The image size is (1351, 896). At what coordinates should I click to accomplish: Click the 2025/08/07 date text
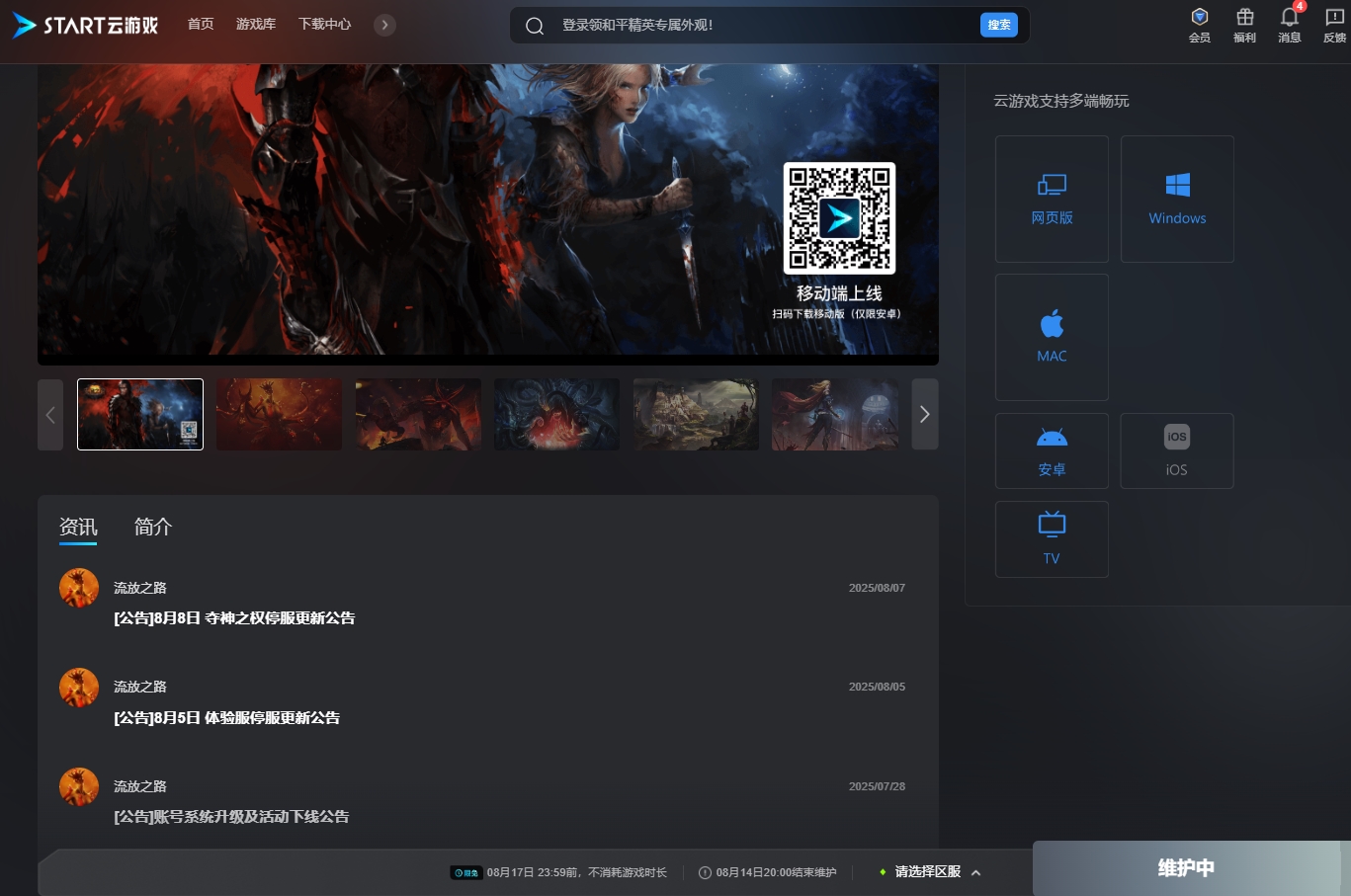(x=877, y=588)
